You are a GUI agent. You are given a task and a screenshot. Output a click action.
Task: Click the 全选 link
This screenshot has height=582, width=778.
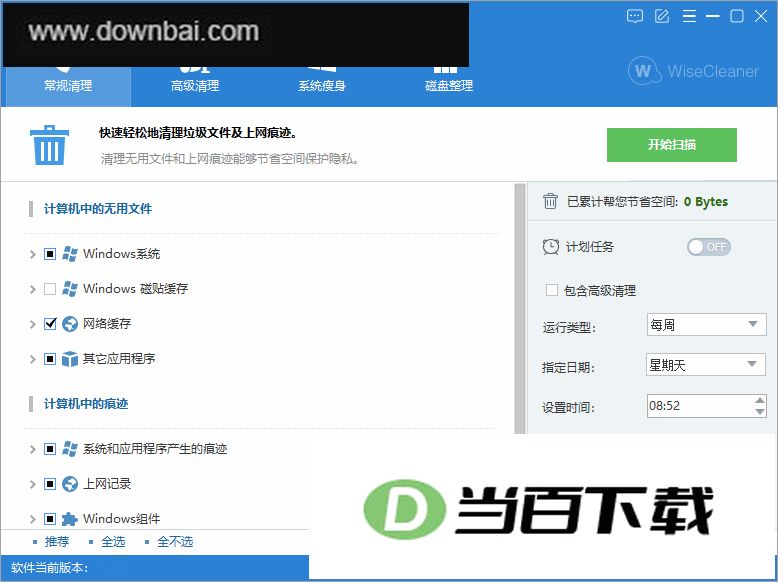pos(113,542)
